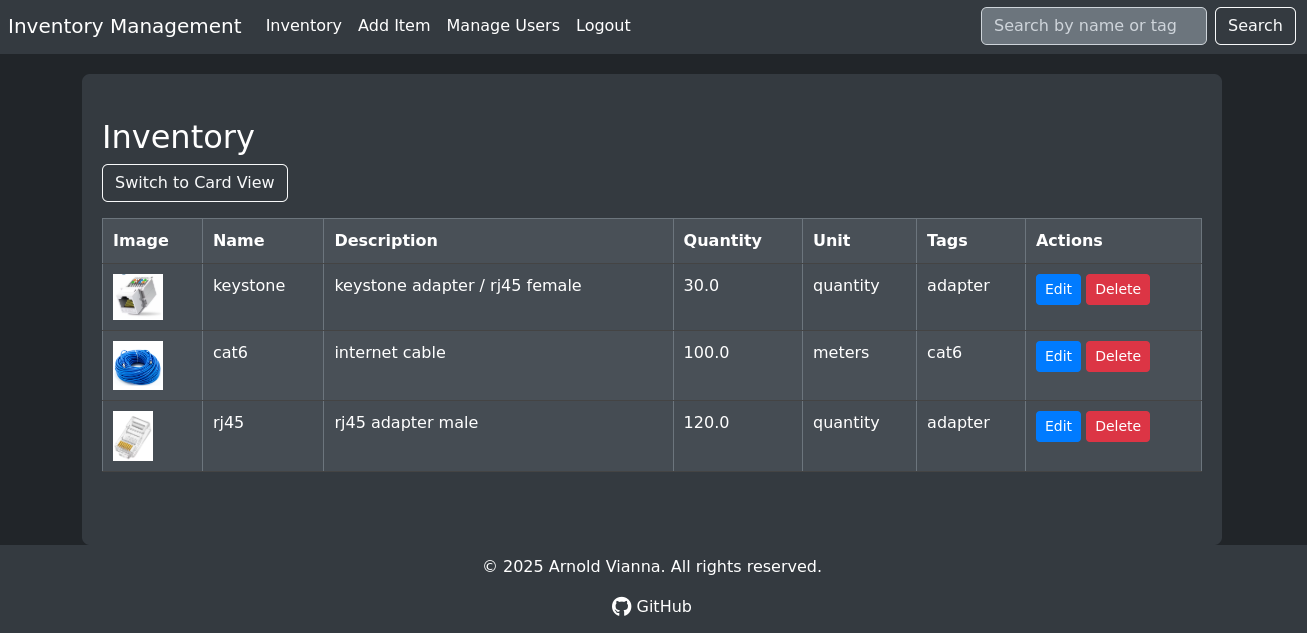
Task: Click the cat6 cable thumbnail image
Action: click(137, 365)
